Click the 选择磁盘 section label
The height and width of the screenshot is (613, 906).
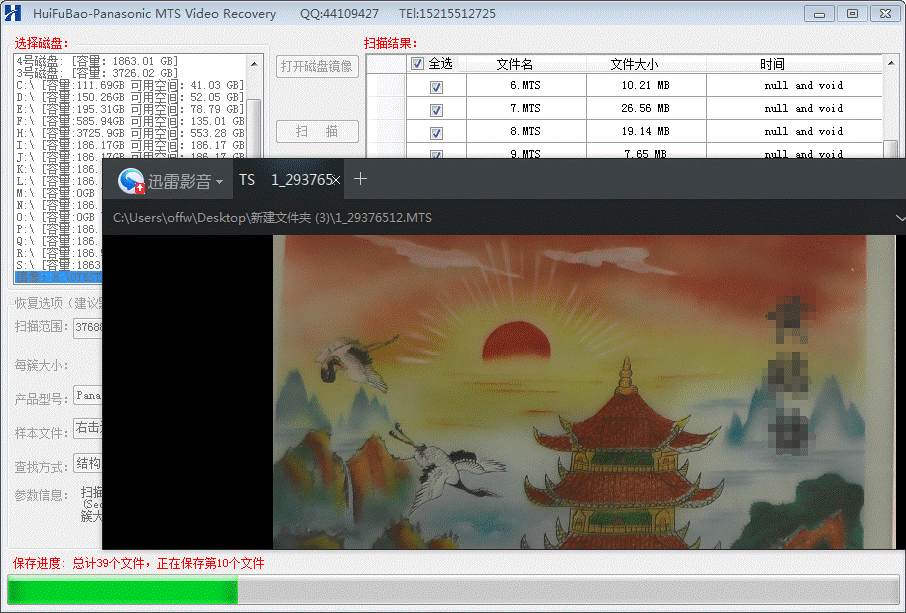pos(42,43)
